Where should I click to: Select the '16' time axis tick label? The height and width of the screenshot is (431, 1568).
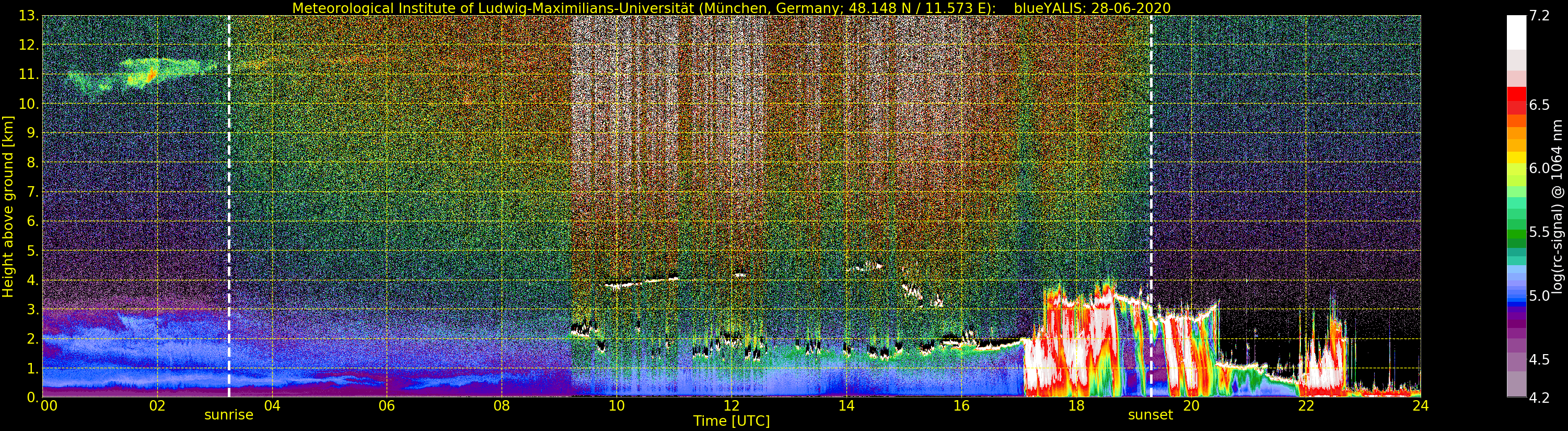[x=961, y=405]
